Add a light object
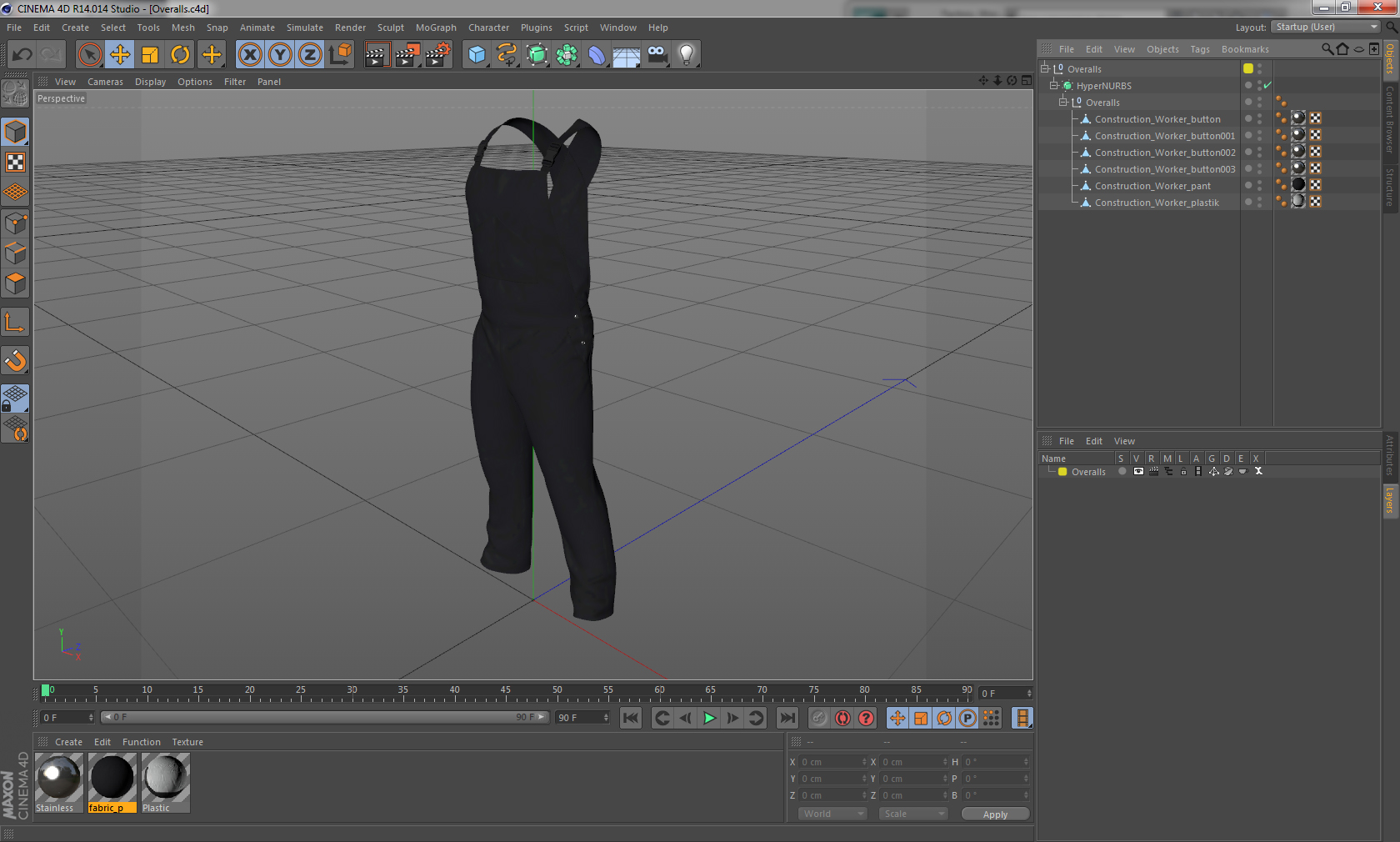The height and width of the screenshot is (842, 1400). click(x=687, y=55)
